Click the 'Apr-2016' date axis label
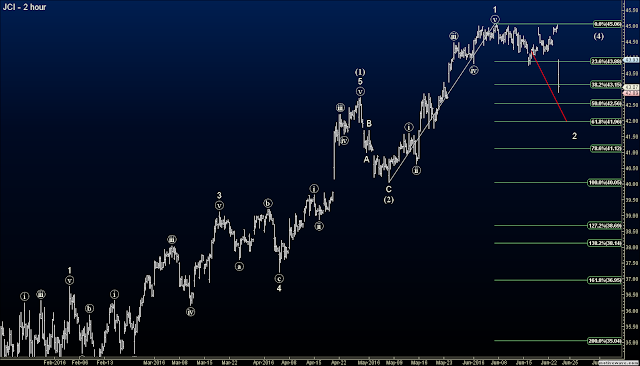Viewport: 640px width, 366px height. [263, 362]
